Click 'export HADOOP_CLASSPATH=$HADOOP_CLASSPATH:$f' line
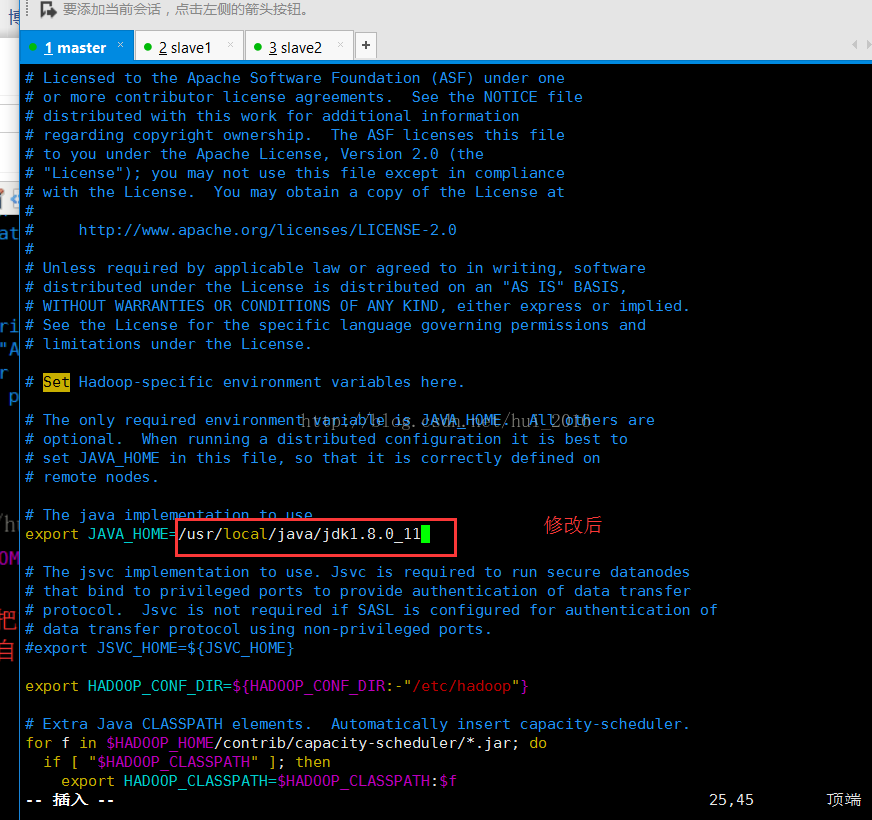The height and width of the screenshot is (820, 872). tap(259, 781)
